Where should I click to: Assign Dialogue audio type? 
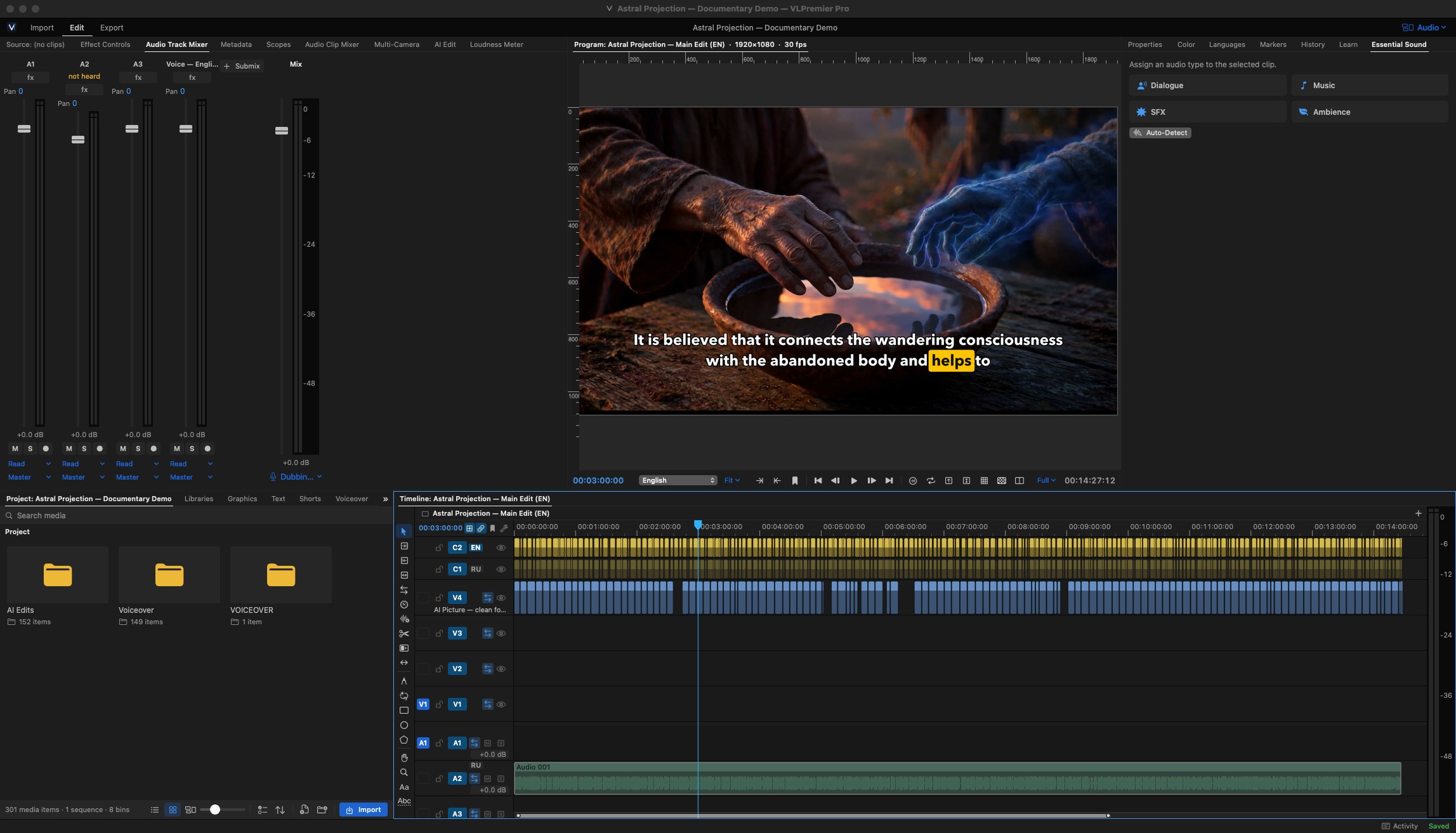(1207, 86)
